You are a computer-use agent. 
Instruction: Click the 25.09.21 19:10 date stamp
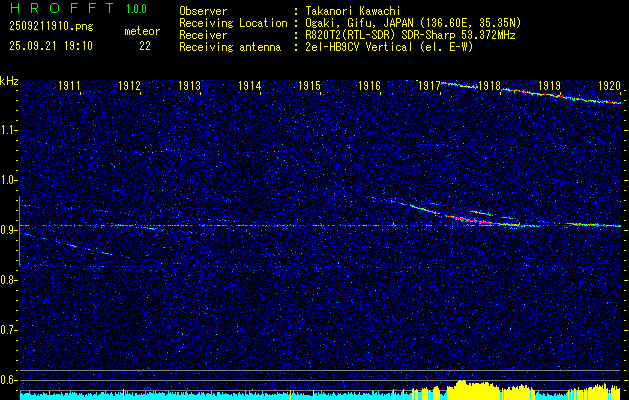(49, 45)
